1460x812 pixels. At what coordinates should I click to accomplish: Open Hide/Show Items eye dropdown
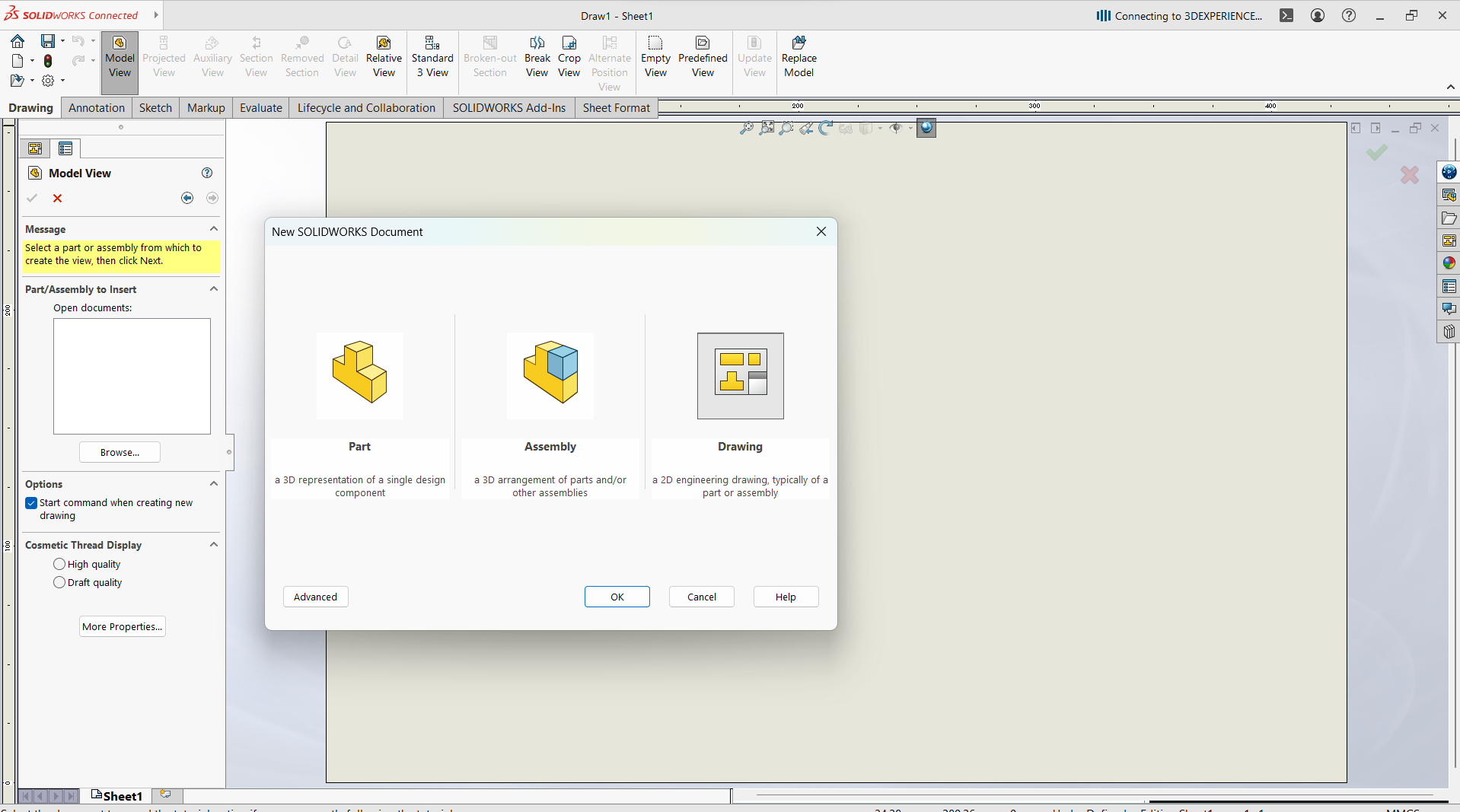pyautogui.click(x=910, y=129)
